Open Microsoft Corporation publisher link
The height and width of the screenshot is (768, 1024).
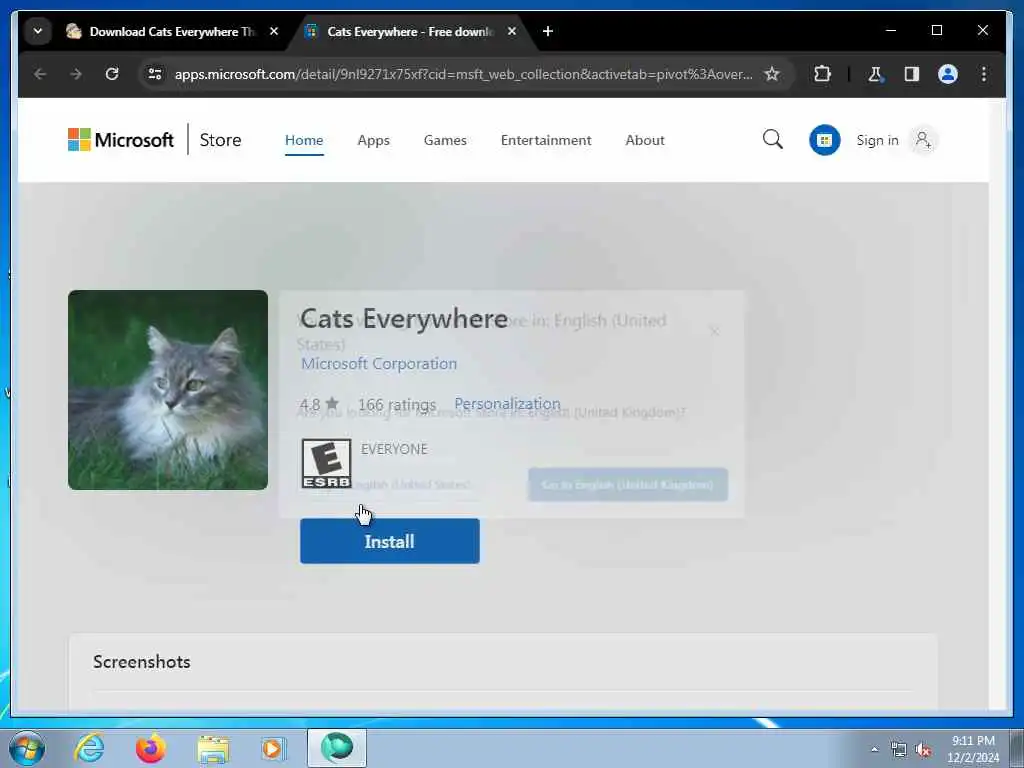pos(379,364)
